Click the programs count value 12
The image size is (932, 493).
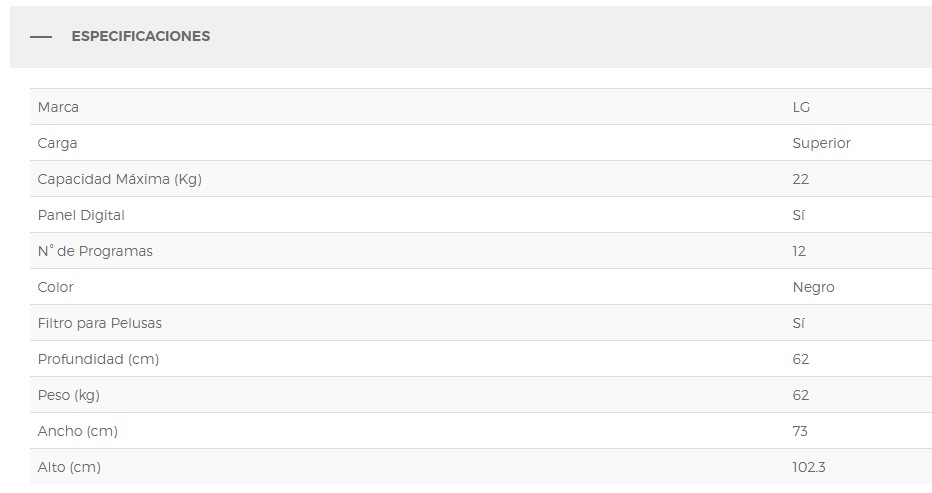pyautogui.click(x=799, y=251)
